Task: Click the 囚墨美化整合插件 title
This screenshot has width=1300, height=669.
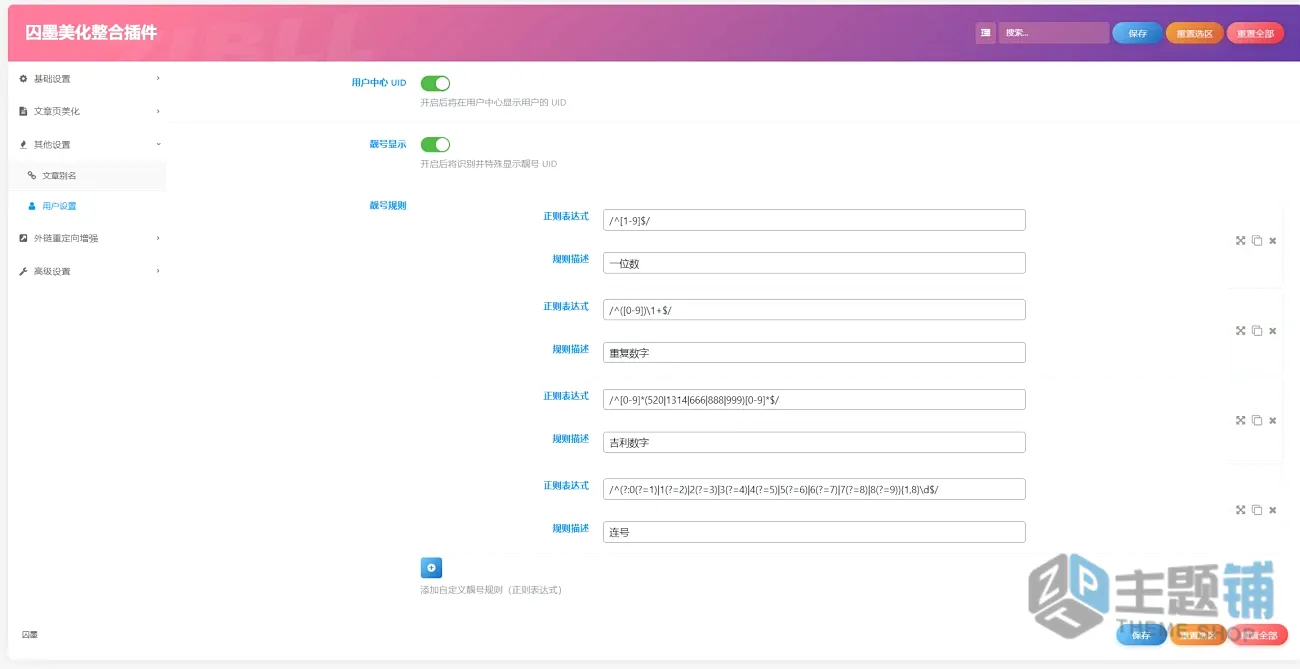Action: coord(91,33)
